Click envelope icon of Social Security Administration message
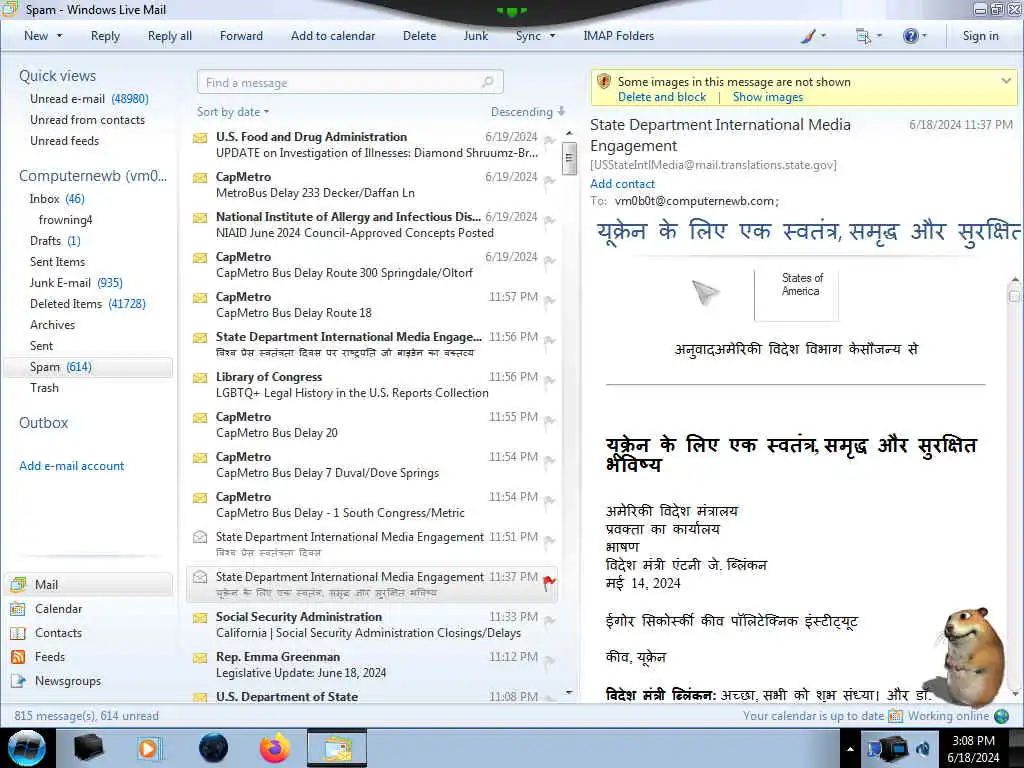This screenshot has height=768, width=1024. (200, 618)
